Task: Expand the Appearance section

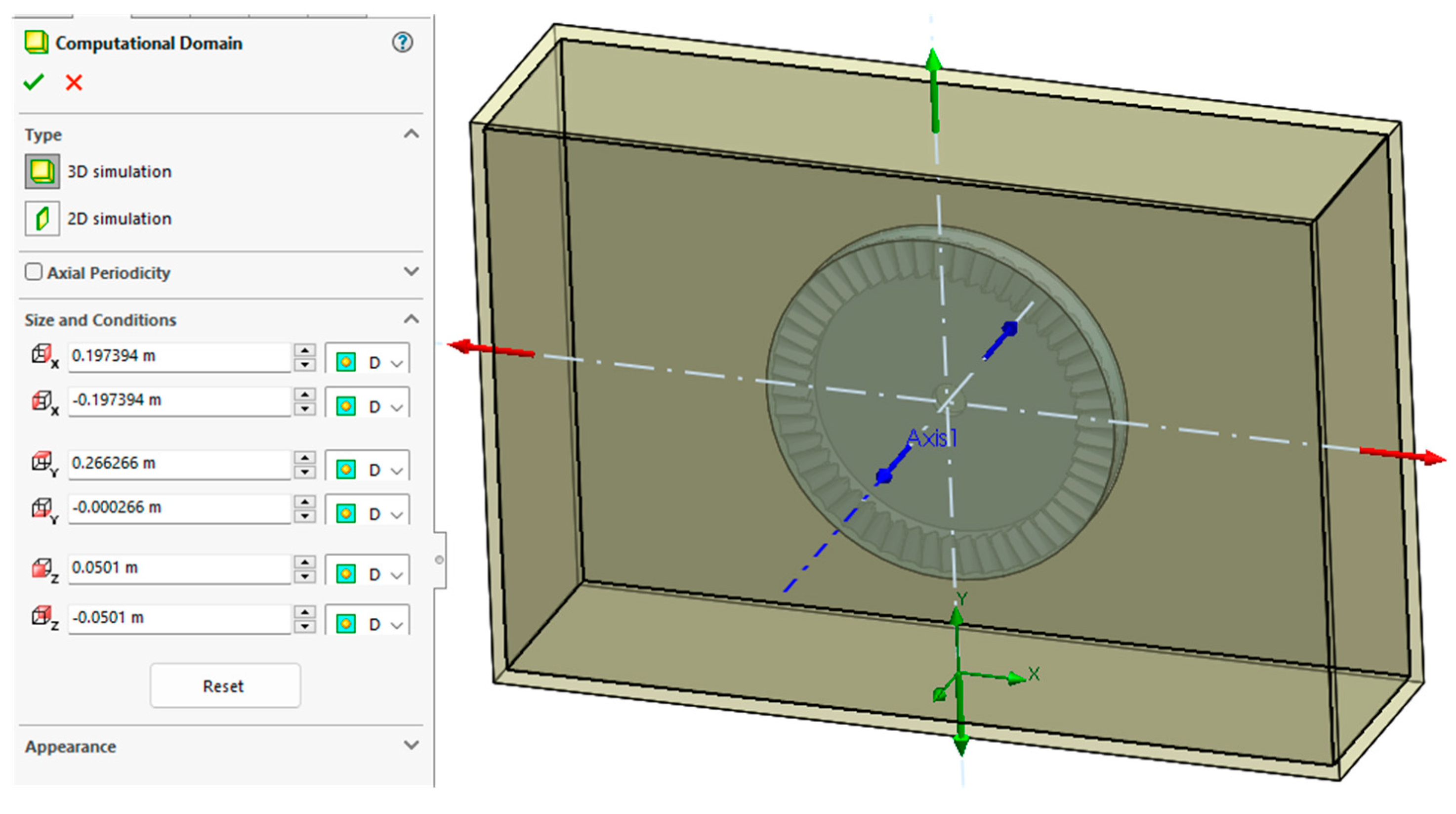Action: coord(412,745)
